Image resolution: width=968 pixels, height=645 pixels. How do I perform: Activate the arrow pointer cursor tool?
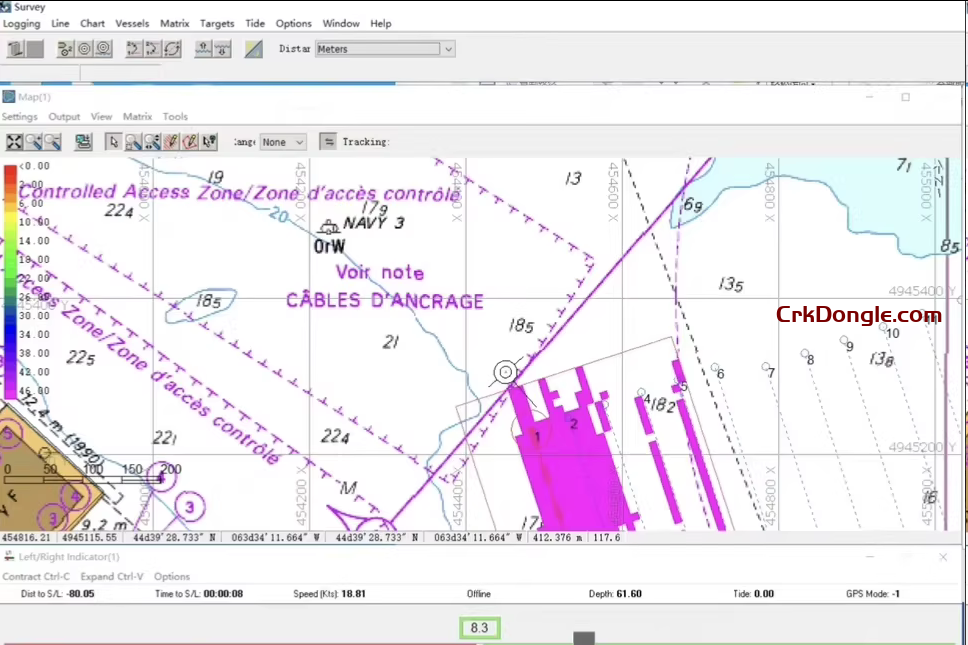click(x=114, y=142)
